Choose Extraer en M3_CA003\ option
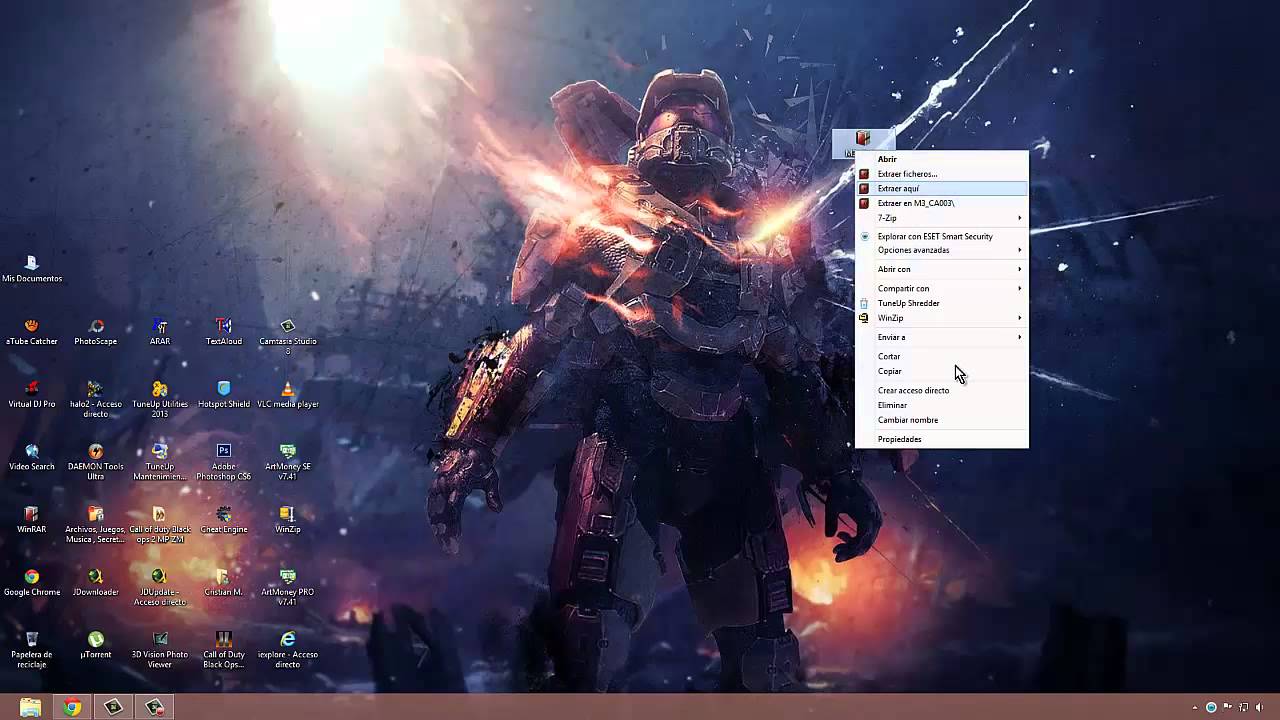The height and width of the screenshot is (720, 1280). pyautogui.click(x=941, y=203)
